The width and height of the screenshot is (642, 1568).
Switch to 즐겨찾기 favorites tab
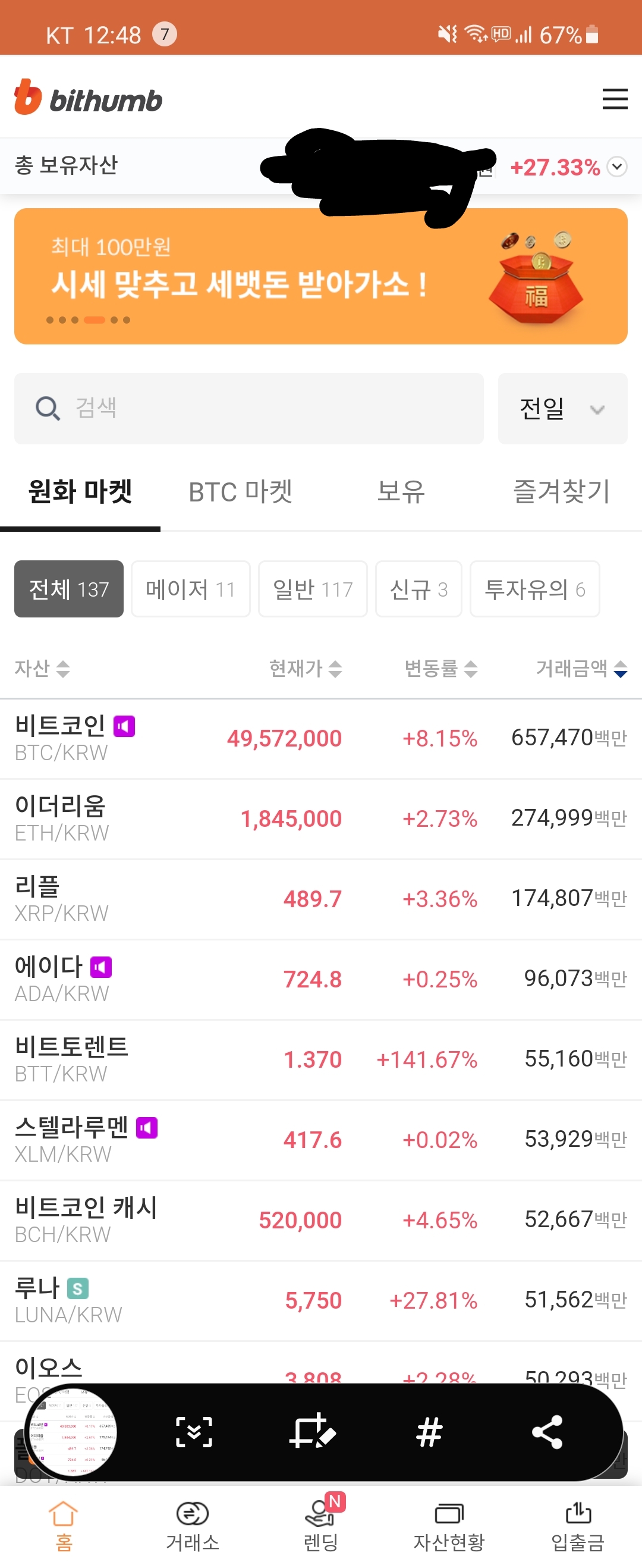pyautogui.click(x=561, y=492)
